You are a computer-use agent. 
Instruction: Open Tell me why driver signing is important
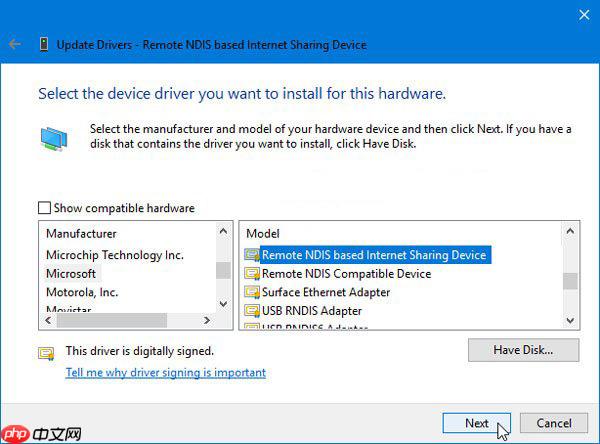[x=166, y=372]
